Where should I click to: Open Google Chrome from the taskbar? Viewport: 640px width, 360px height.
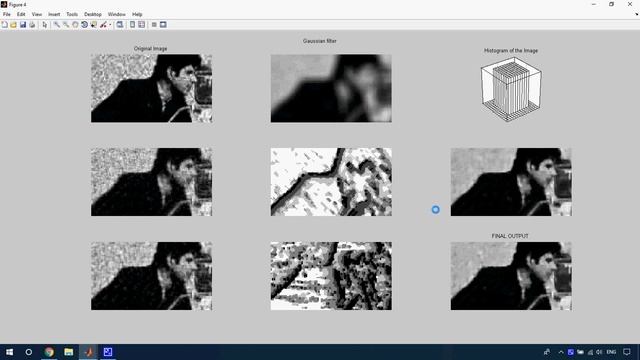coord(49,352)
